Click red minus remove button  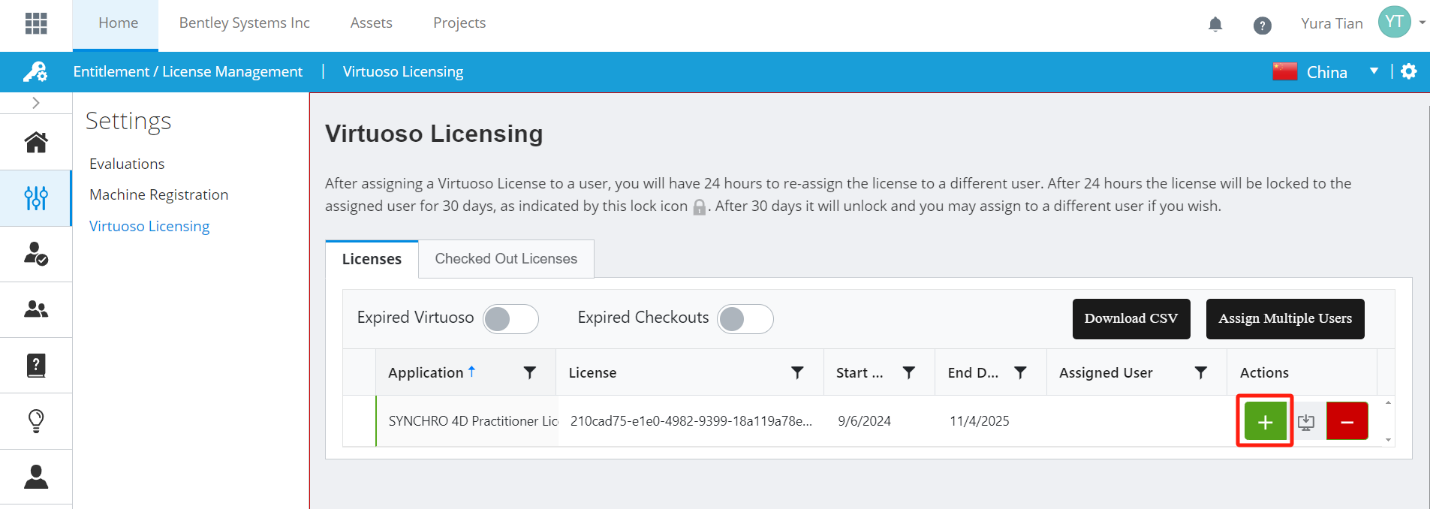(1347, 422)
